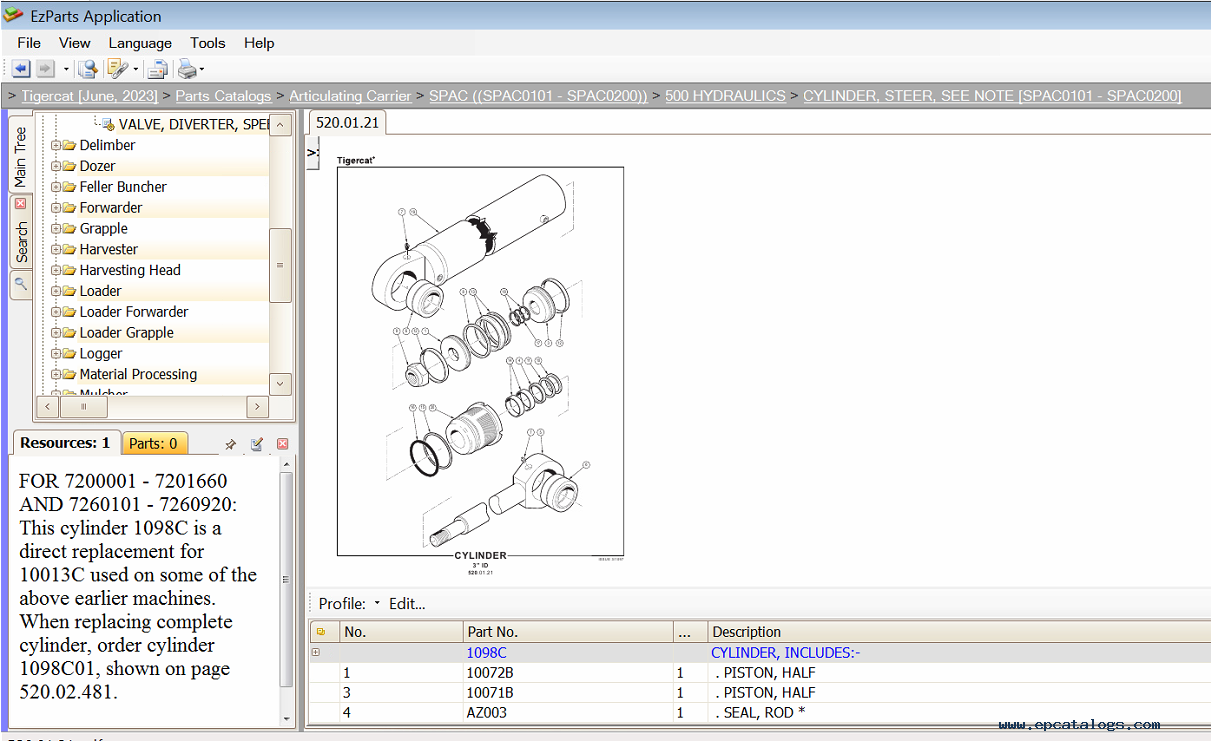Expand the Delimber tree node

pos(56,145)
